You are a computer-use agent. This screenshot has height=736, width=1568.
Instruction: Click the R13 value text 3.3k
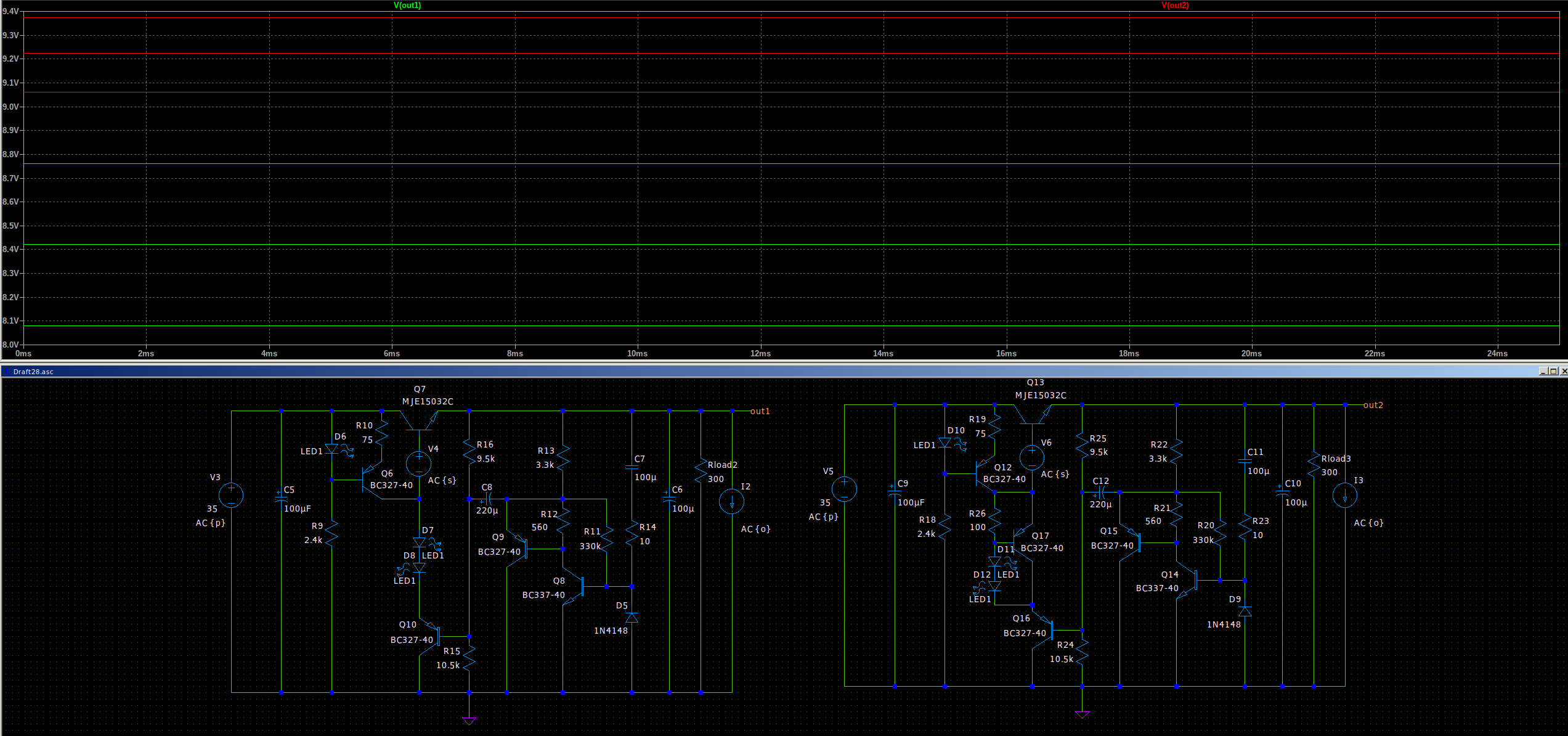pyautogui.click(x=545, y=465)
